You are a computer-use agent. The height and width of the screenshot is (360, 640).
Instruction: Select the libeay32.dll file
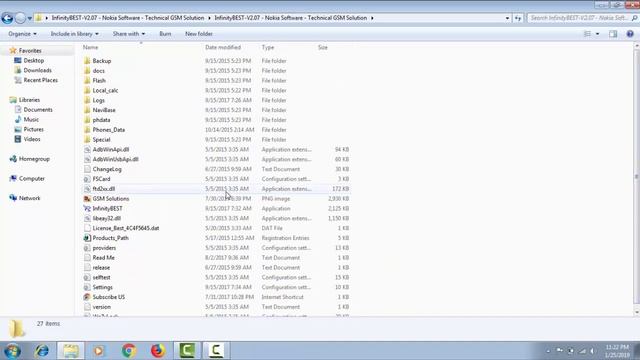107,218
